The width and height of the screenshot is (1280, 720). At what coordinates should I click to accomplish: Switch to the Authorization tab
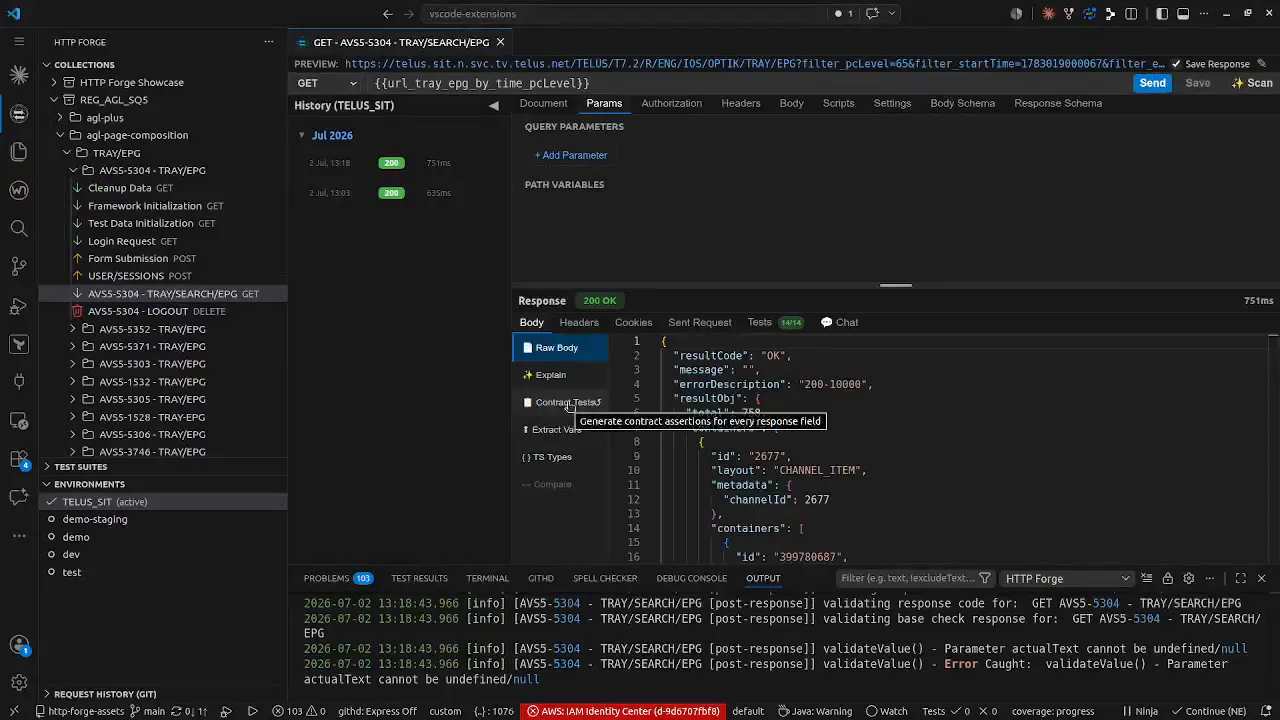click(x=671, y=103)
